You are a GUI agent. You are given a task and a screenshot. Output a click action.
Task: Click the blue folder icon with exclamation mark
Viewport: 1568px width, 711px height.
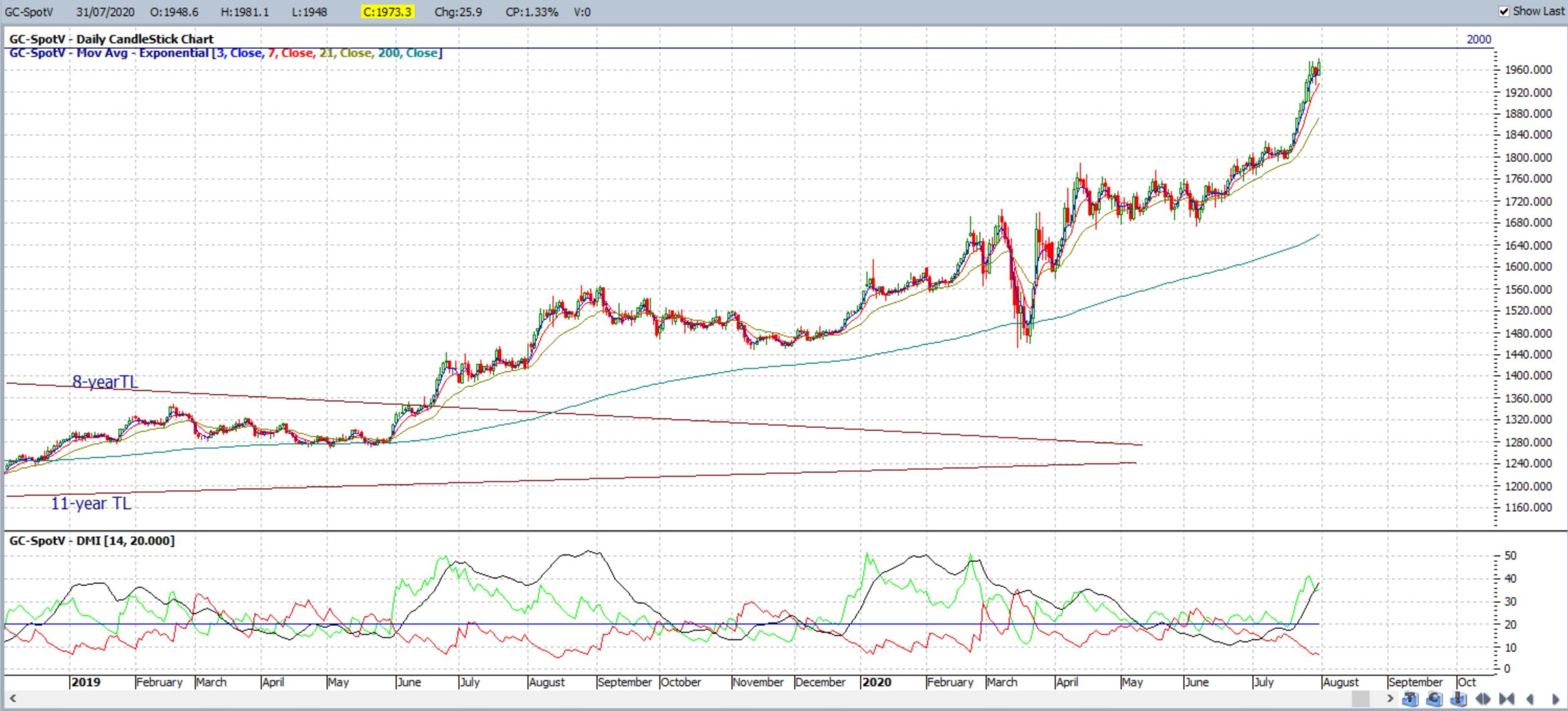1459,699
